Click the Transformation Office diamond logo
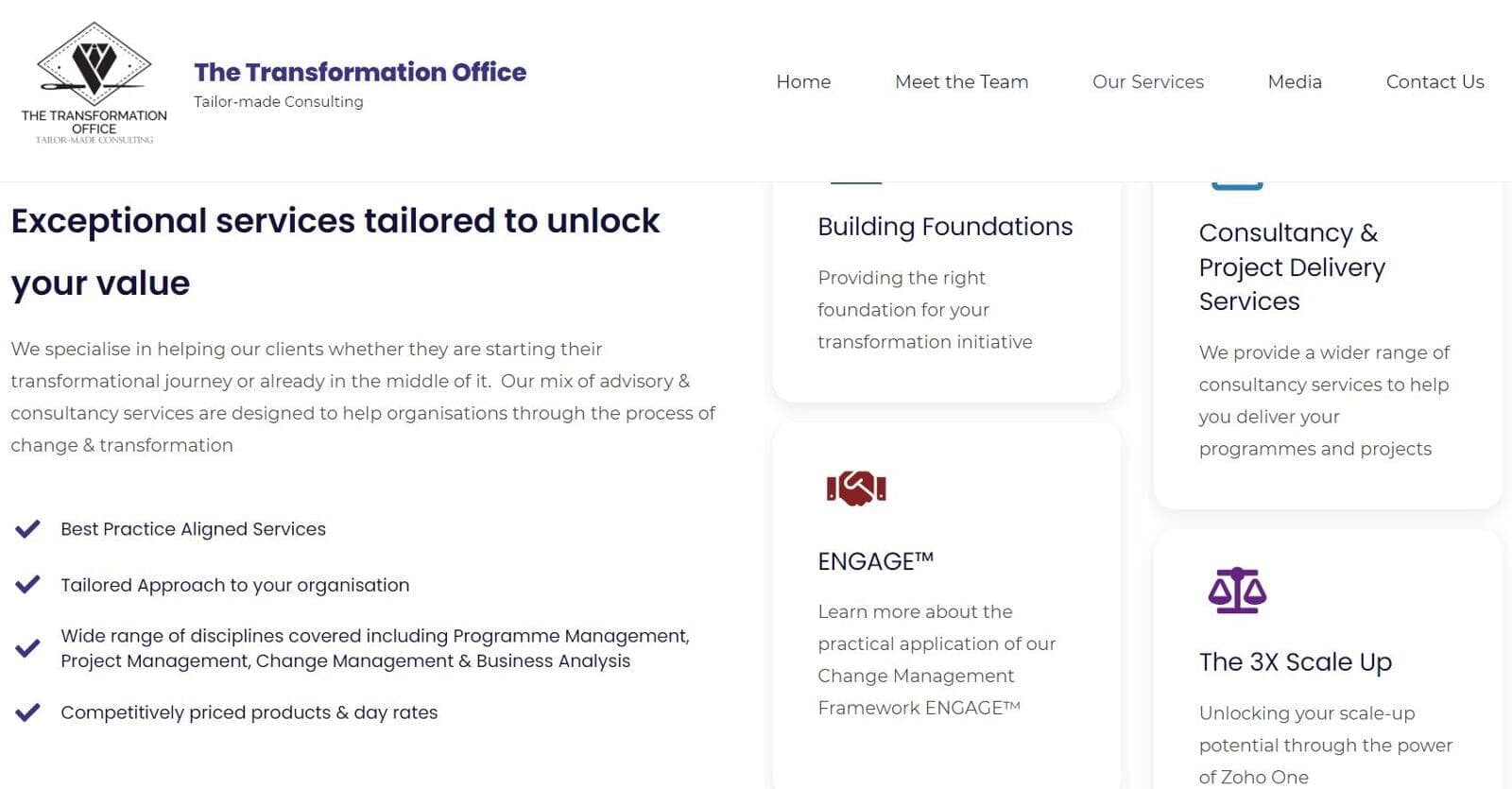The height and width of the screenshot is (789, 1512). click(x=94, y=83)
